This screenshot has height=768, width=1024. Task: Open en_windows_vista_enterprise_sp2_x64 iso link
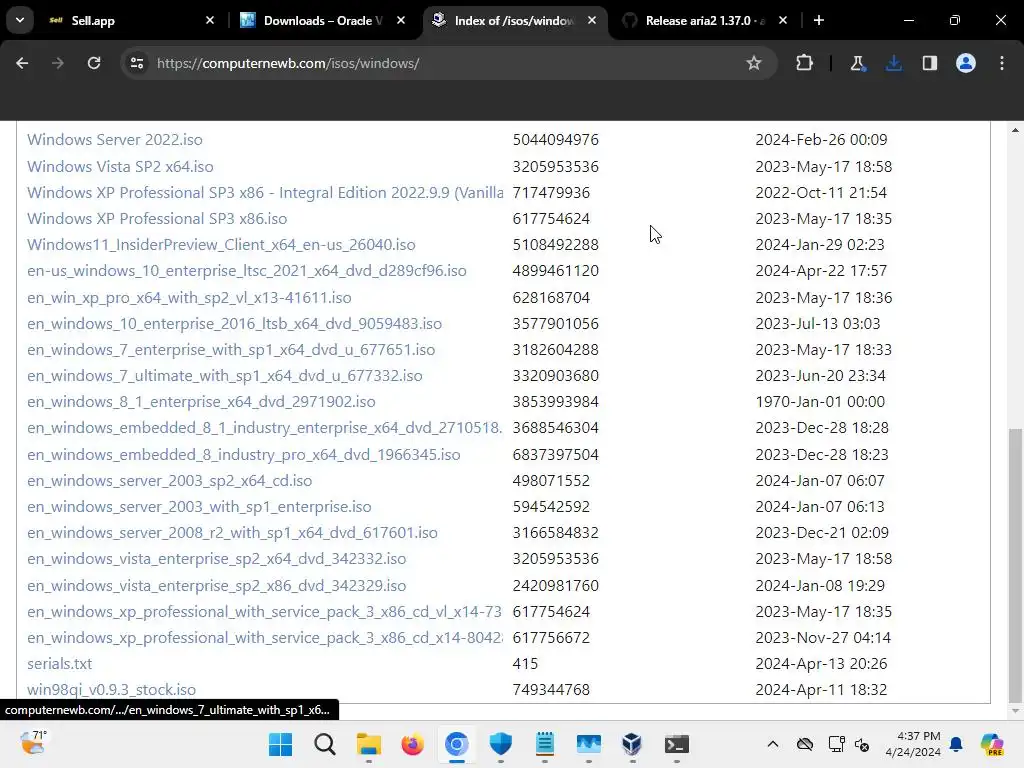(217, 559)
